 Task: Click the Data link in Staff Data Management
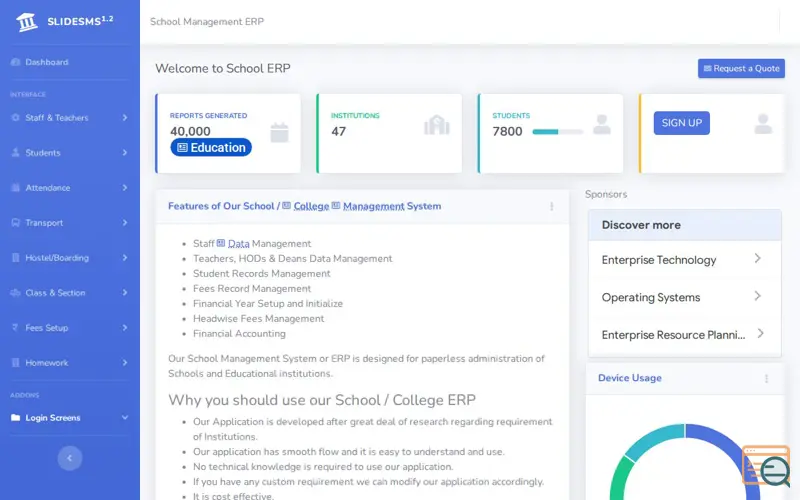238,244
